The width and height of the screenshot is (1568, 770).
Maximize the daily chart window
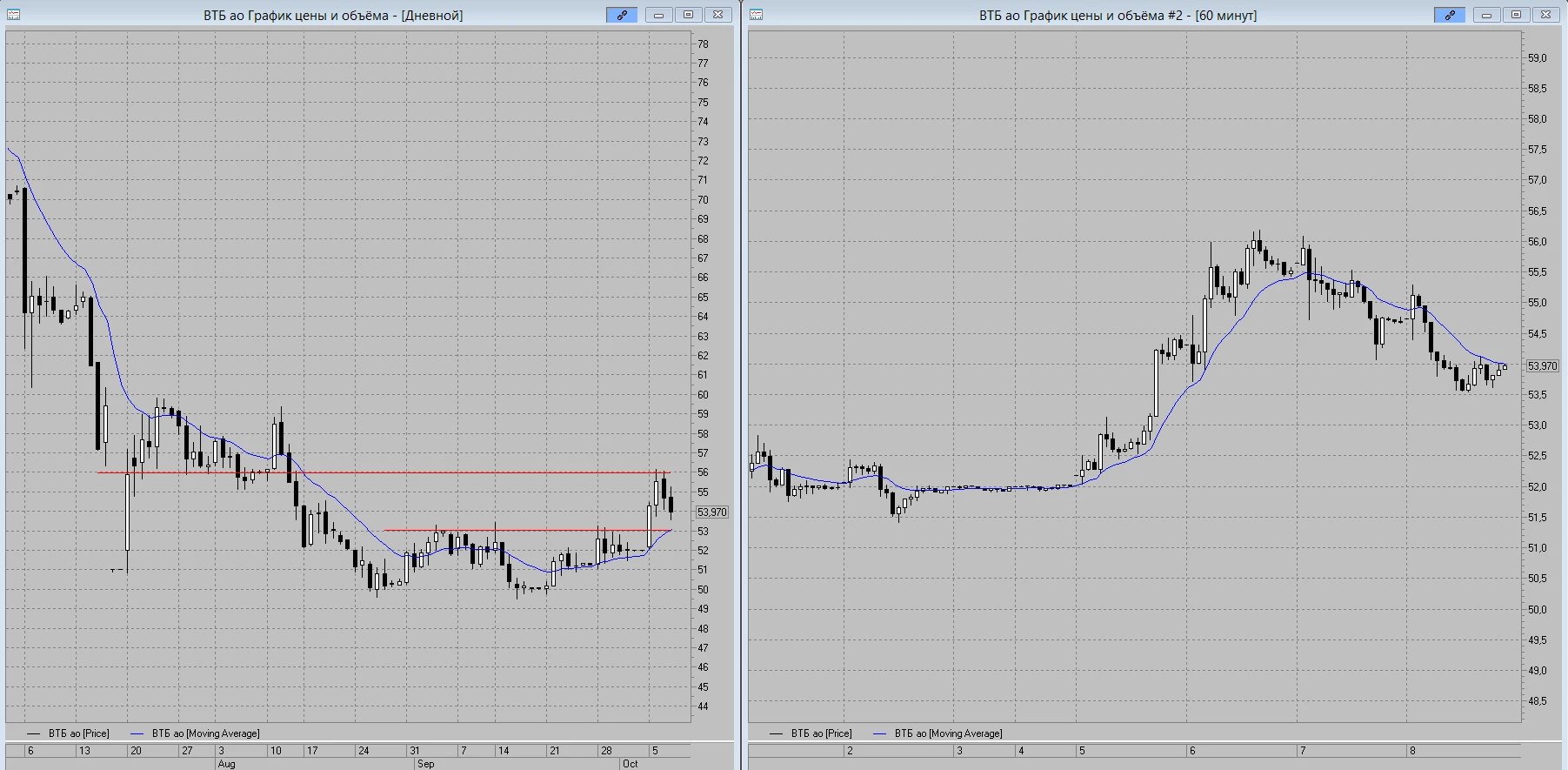(688, 15)
